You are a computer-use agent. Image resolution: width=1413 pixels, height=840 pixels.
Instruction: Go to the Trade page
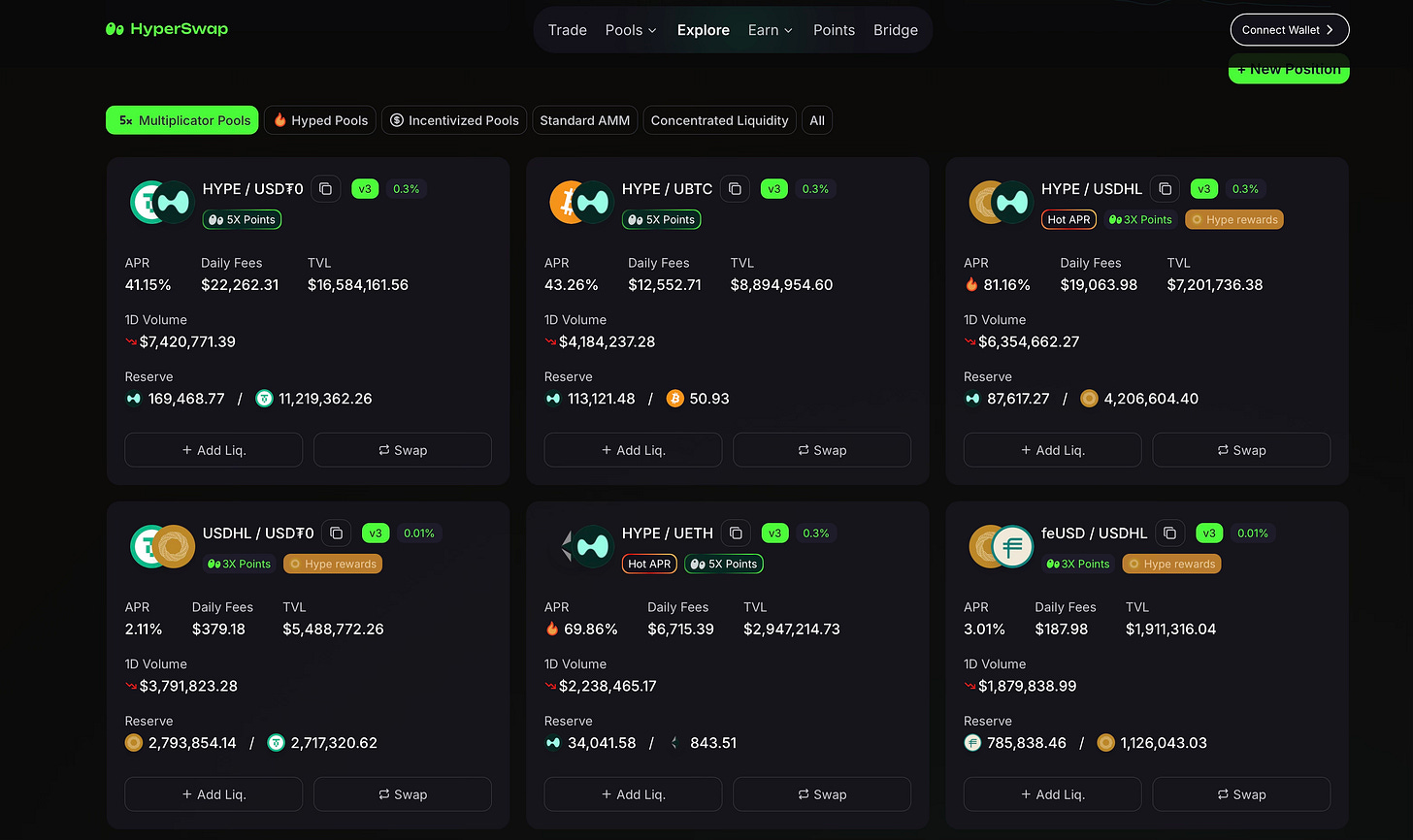click(x=568, y=30)
